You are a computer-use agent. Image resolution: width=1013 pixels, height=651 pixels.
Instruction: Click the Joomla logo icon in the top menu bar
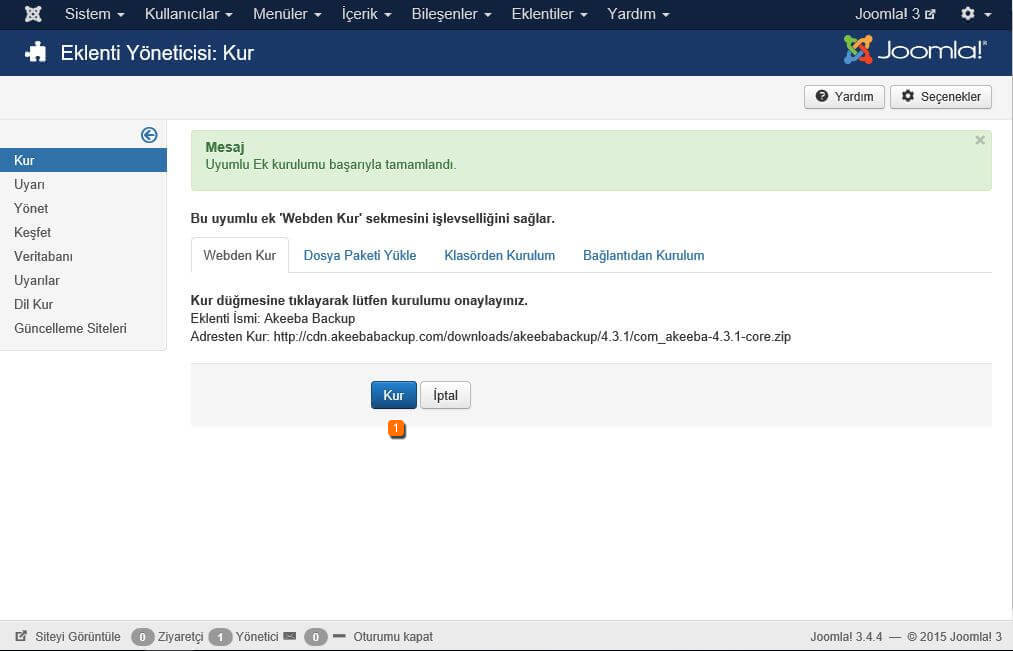click(33, 14)
